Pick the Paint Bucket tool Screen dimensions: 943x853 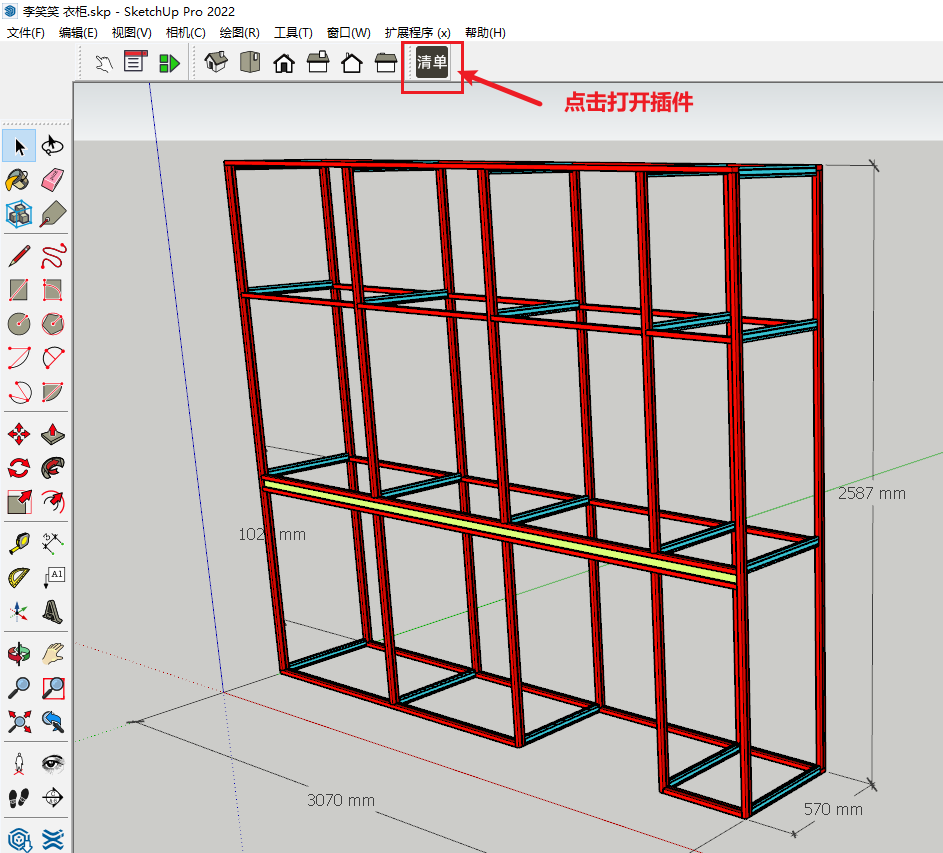tap(19, 180)
